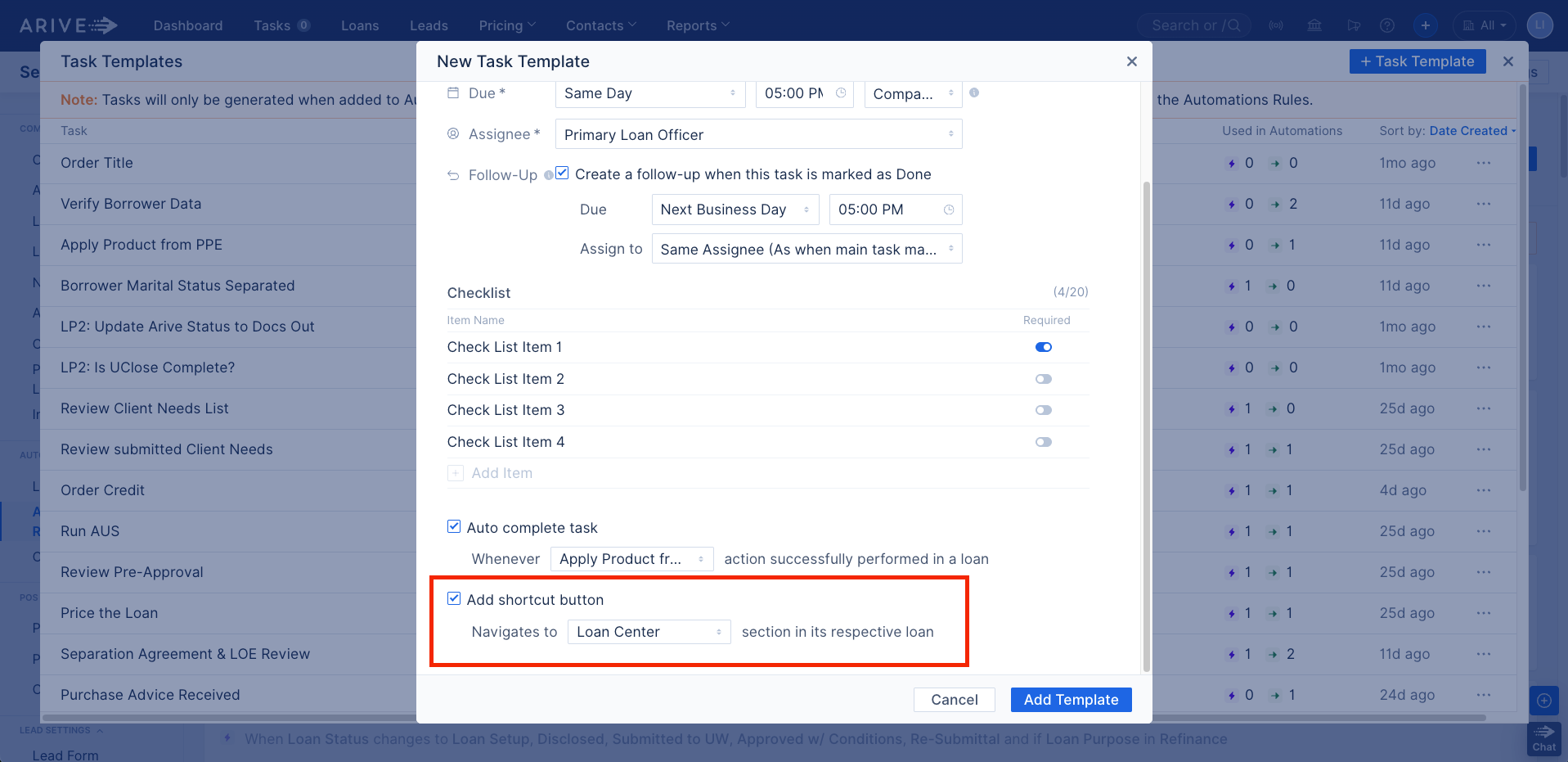Enable Required for Check List Item 2
The width and height of the screenshot is (1568, 762).
tap(1043, 378)
